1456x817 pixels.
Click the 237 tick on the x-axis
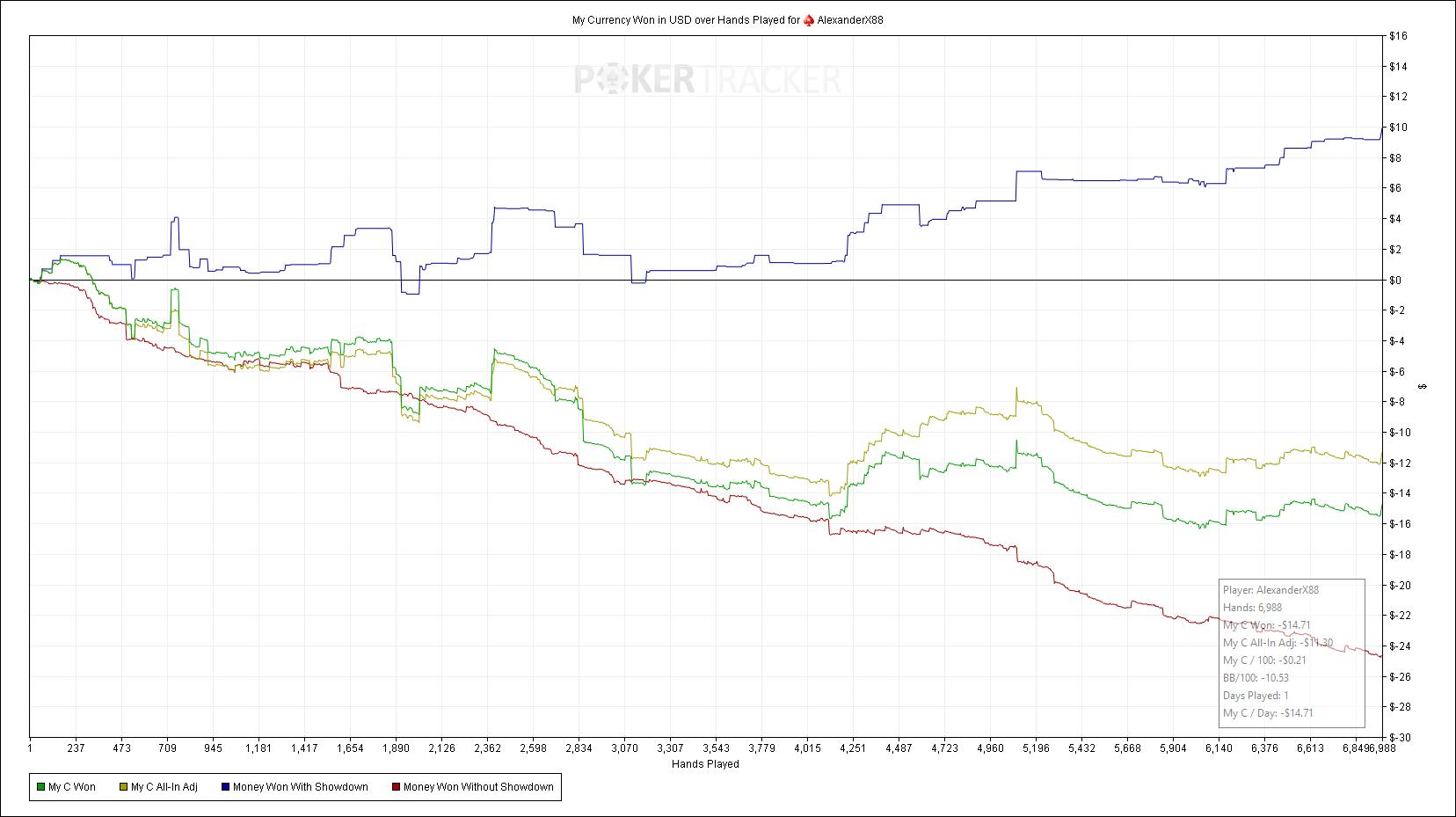(x=76, y=748)
